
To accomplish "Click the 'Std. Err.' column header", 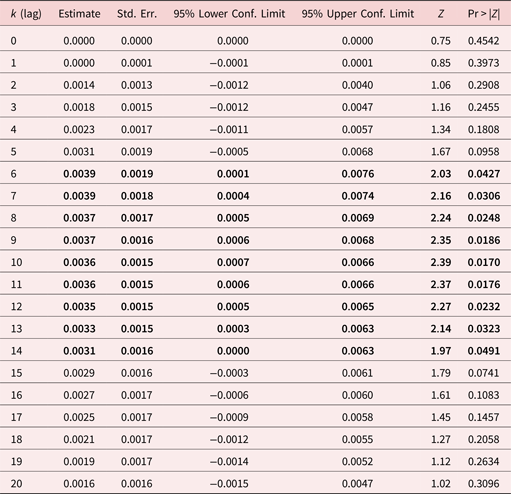I will 137,14.
